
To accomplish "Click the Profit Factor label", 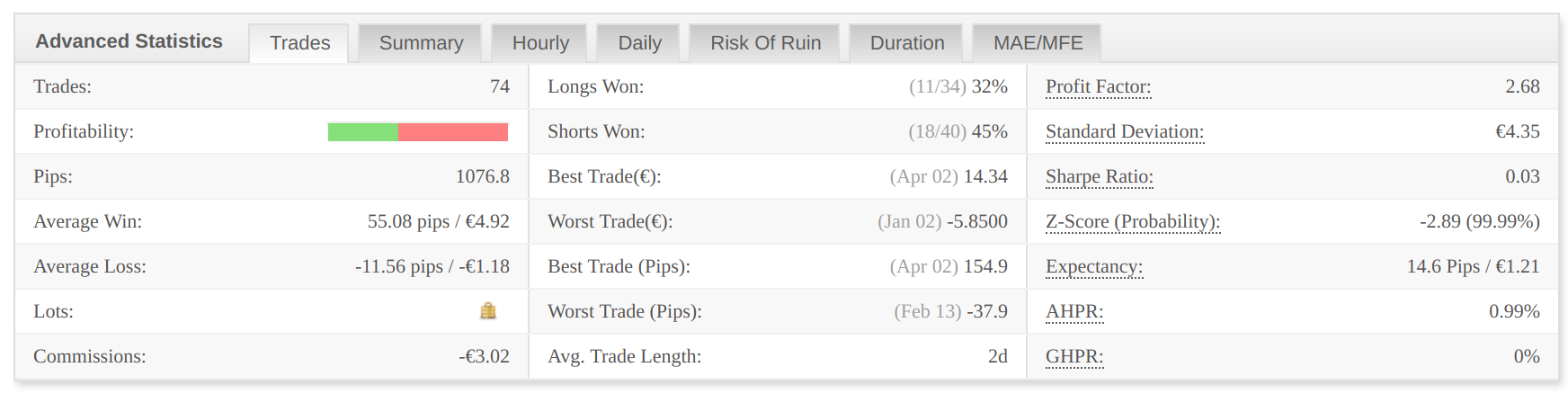I will 1098,87.
